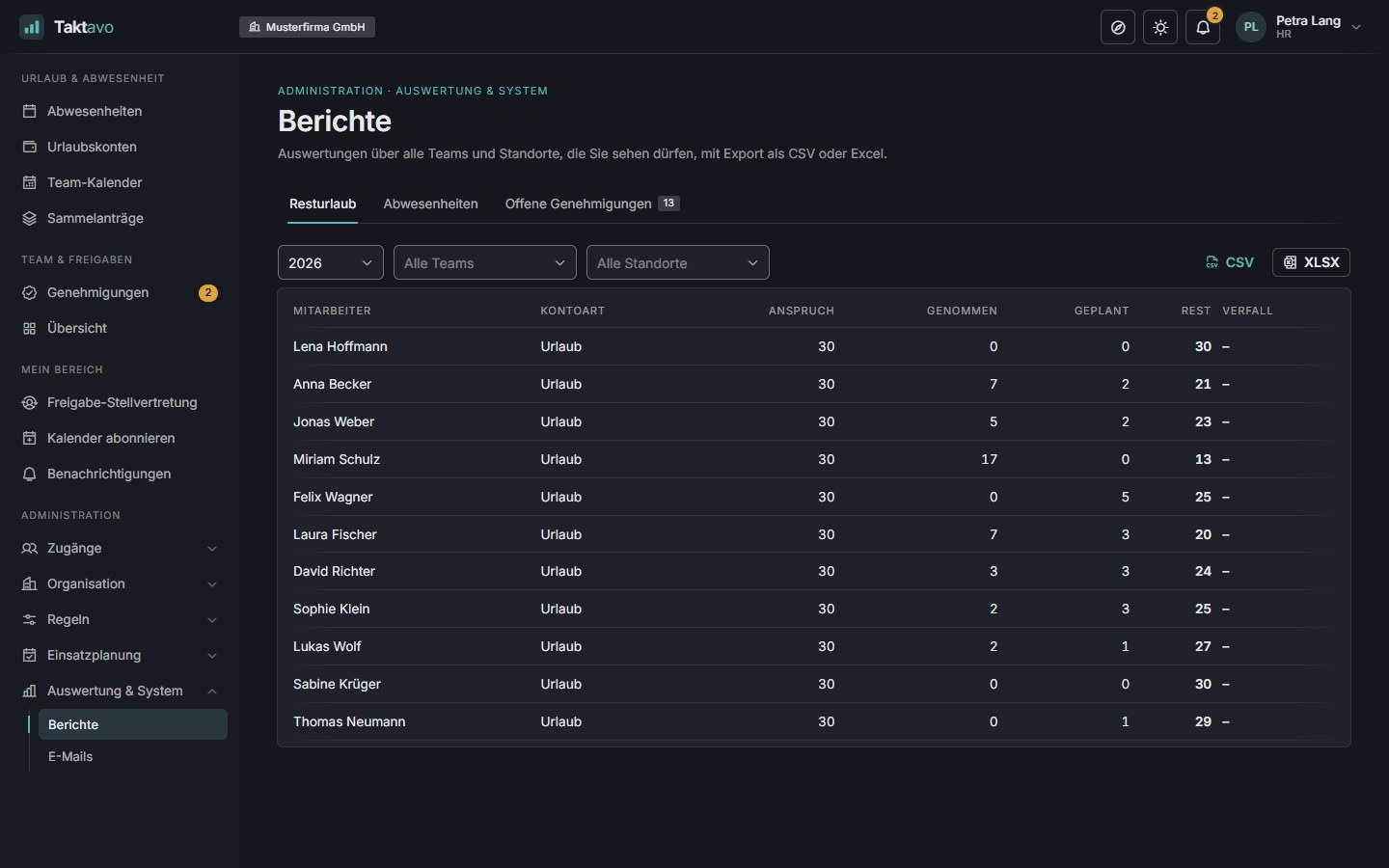The height and width of the screenshot is (868, 1389).
Task: Click the Taktavo logo icon
Action: pos(32,27)
